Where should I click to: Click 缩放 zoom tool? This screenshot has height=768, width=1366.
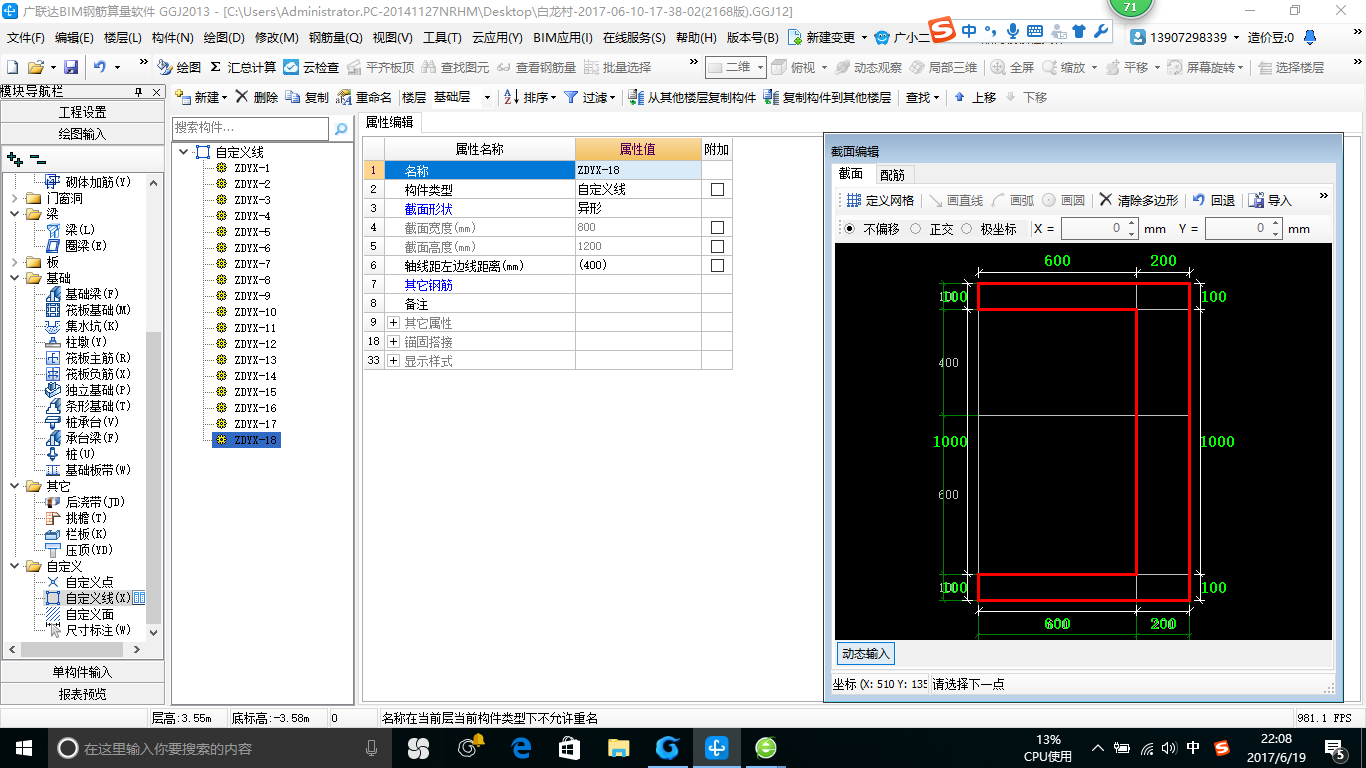click(1063, 67)
